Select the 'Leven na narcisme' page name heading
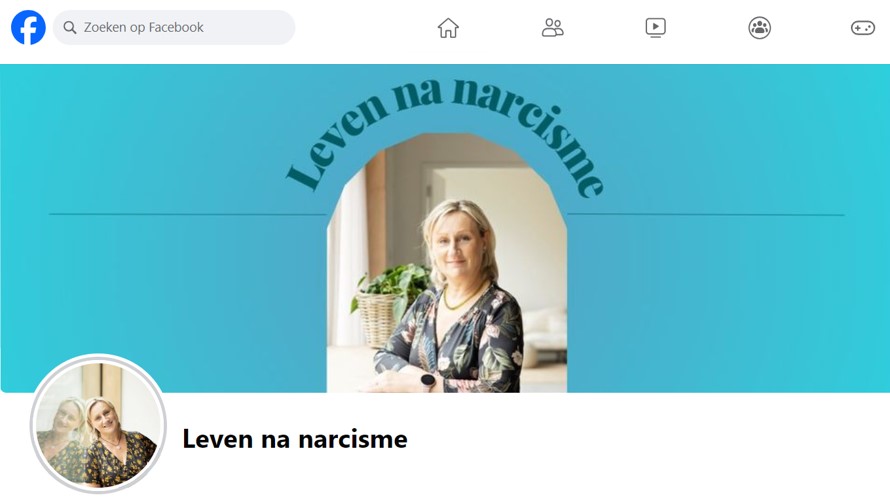Image resolution: width=890 pixels, height=501 pixels. 295,439
